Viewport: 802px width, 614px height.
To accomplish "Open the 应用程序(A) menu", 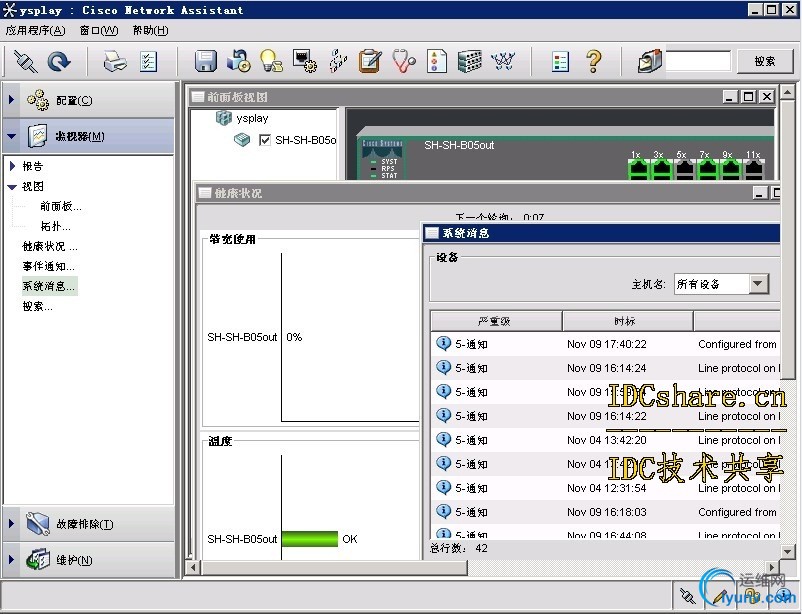I will (35, 31).
